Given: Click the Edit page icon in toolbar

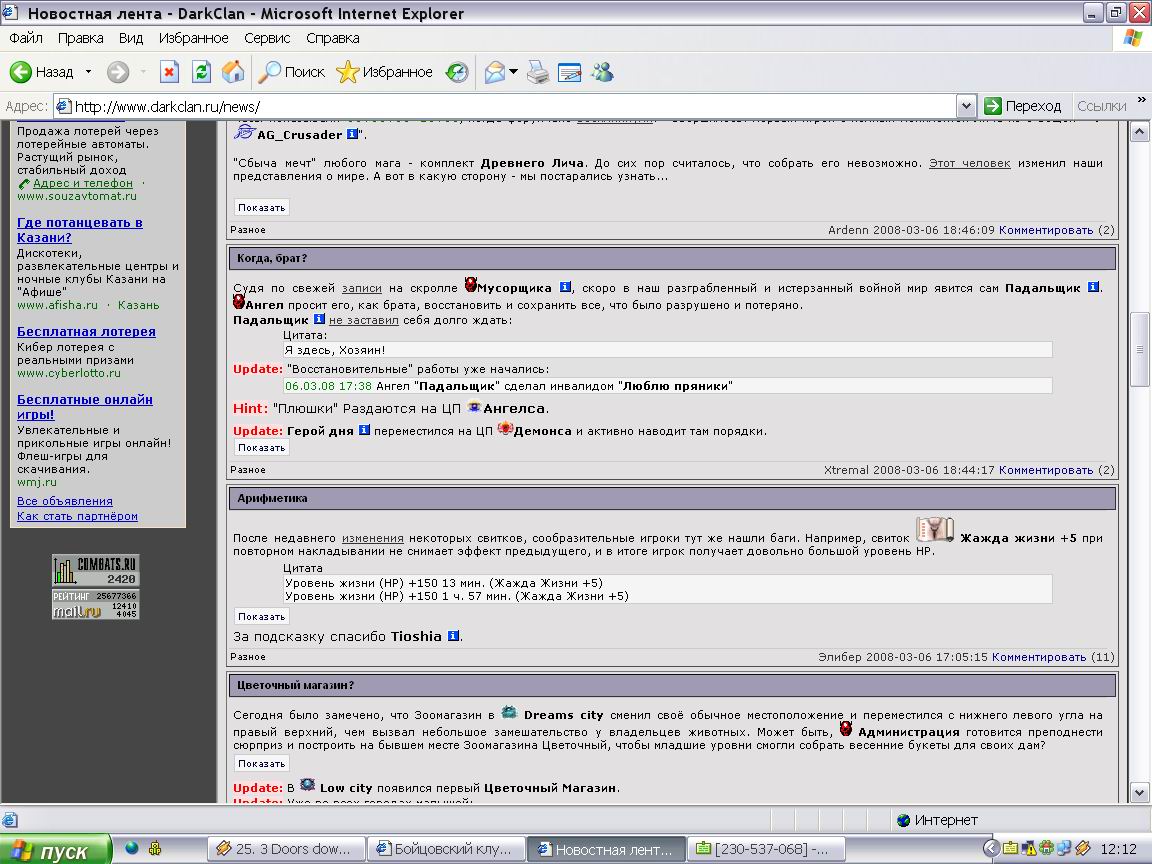Looking at the screenshot, I should [x=569, y=72].
